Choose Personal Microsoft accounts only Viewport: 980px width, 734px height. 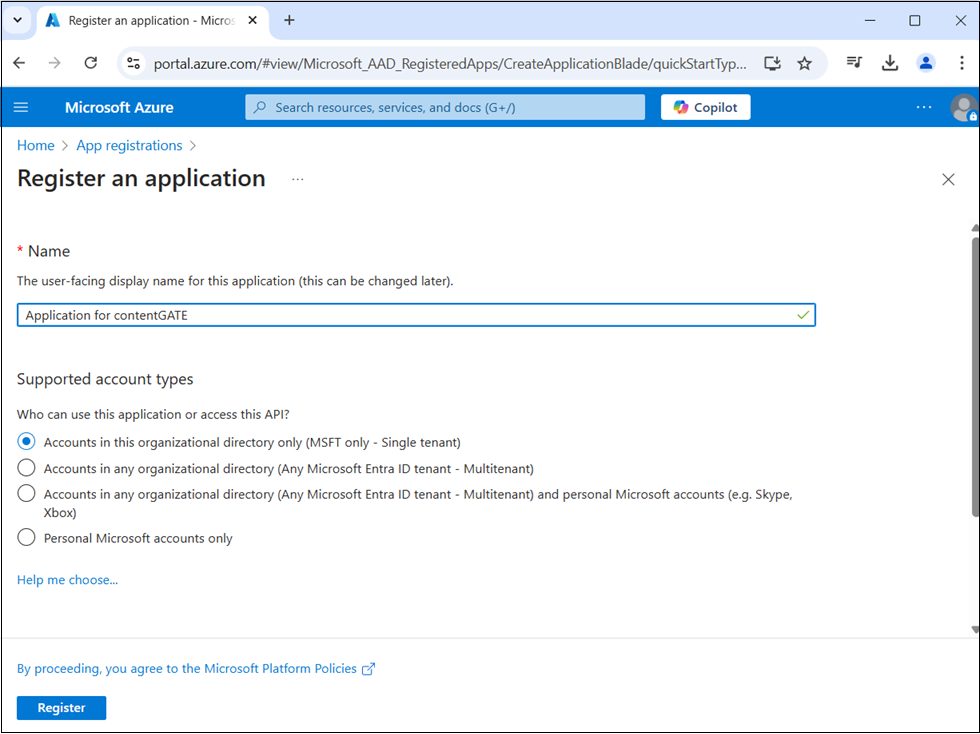click(27, 538)
